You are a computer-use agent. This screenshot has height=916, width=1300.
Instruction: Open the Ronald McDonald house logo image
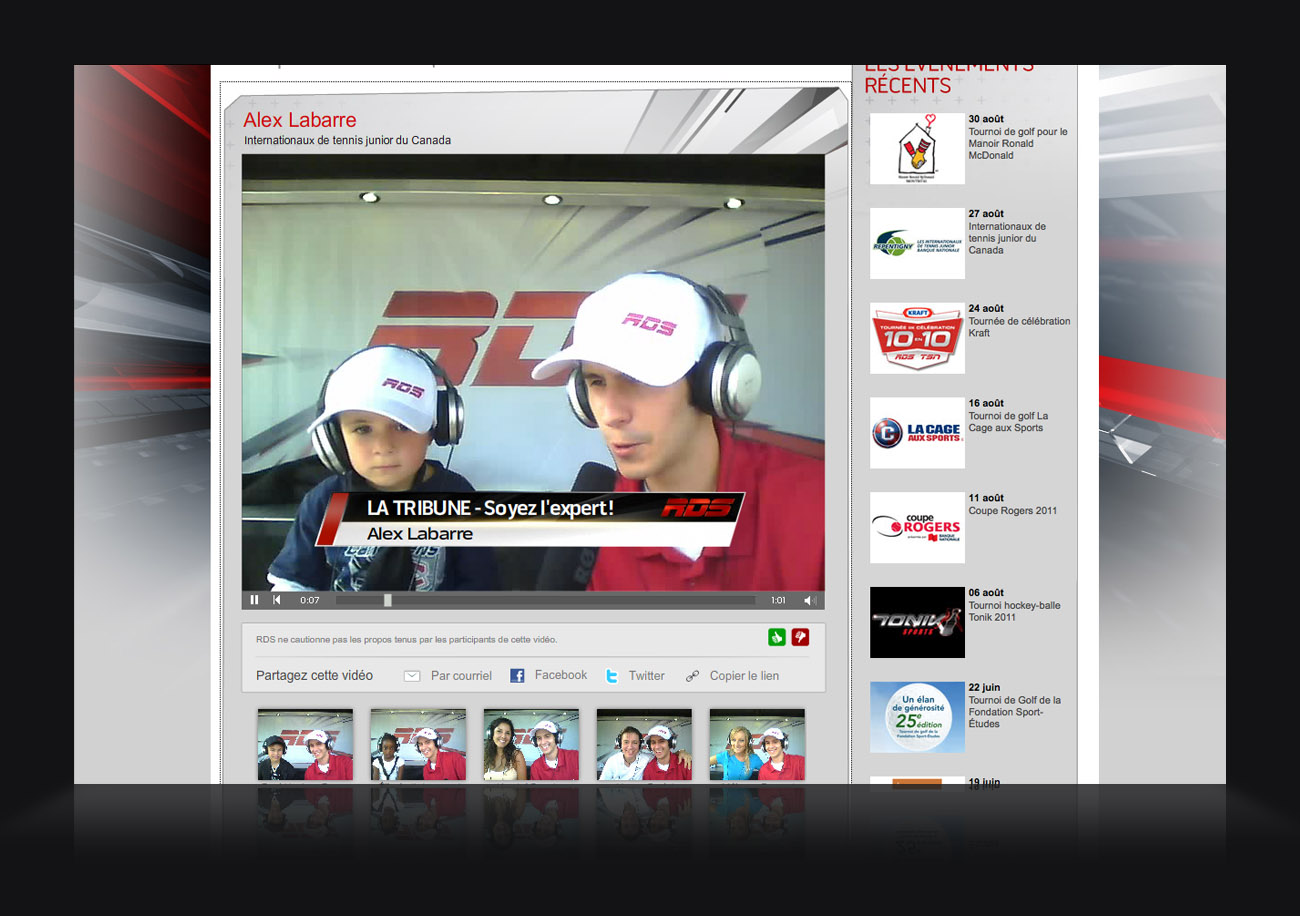pos(917,148)
